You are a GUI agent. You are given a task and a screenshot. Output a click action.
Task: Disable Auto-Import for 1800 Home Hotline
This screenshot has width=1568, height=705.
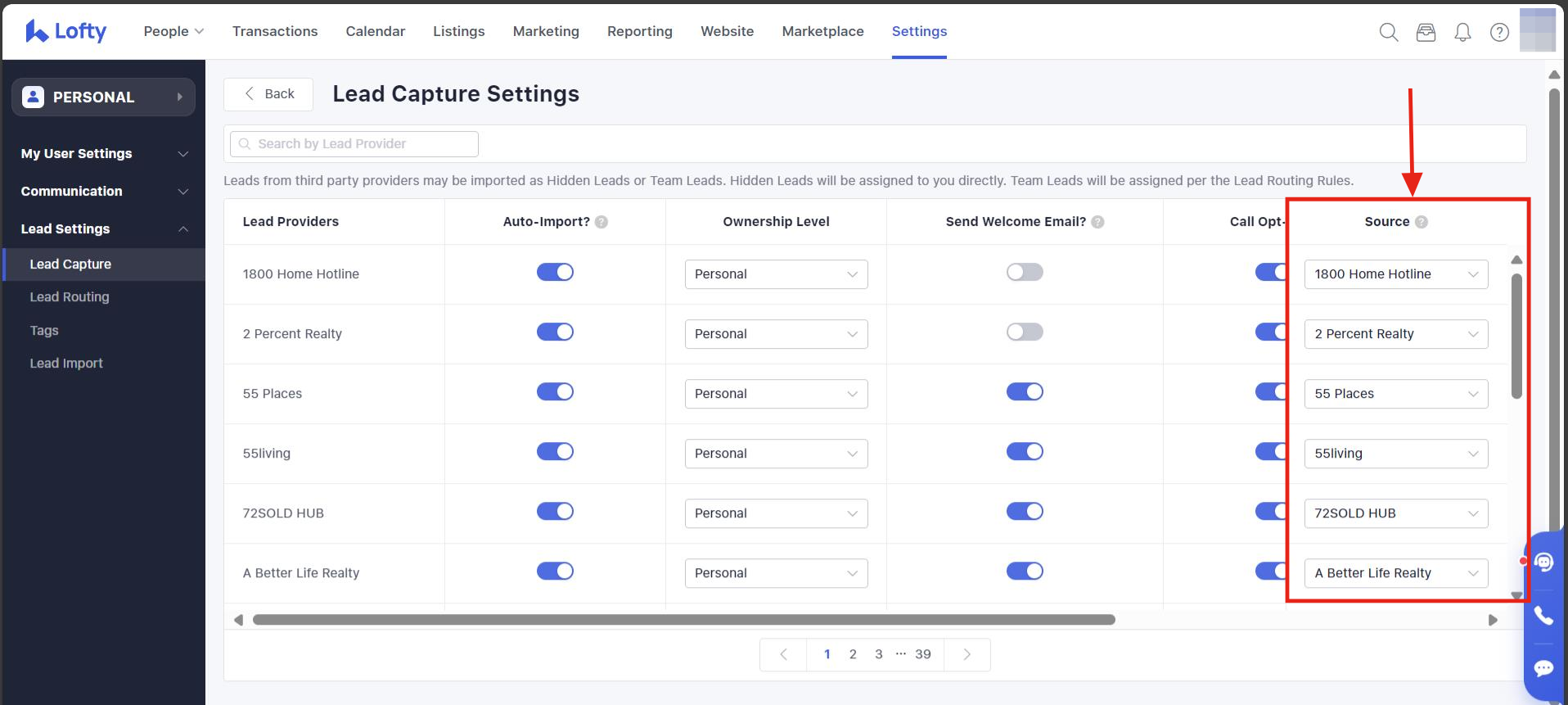555,273
